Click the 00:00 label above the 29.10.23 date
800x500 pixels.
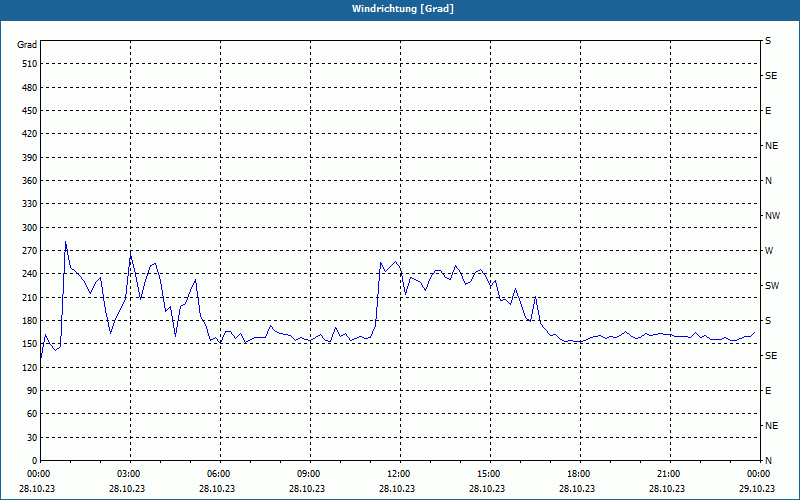(x=758, y=474)
